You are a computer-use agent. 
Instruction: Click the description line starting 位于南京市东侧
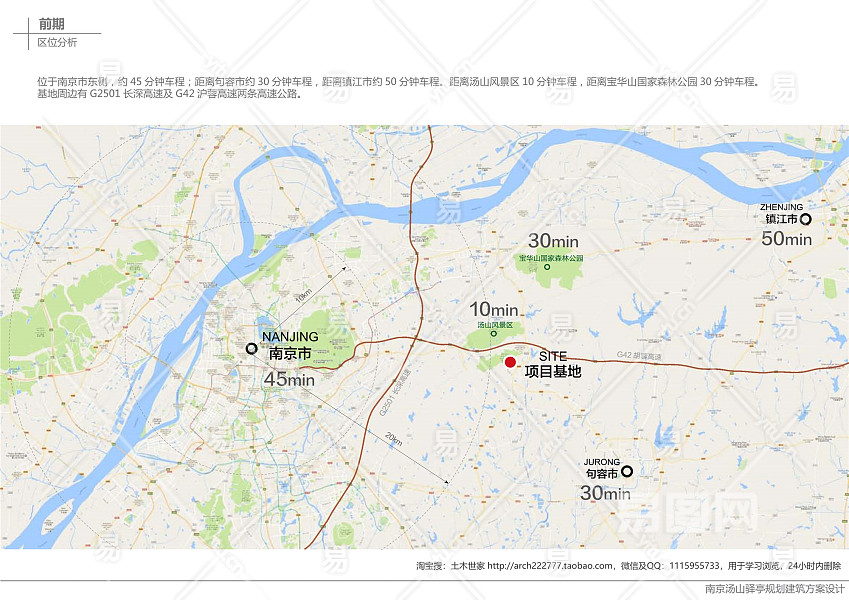coord(399,82)
